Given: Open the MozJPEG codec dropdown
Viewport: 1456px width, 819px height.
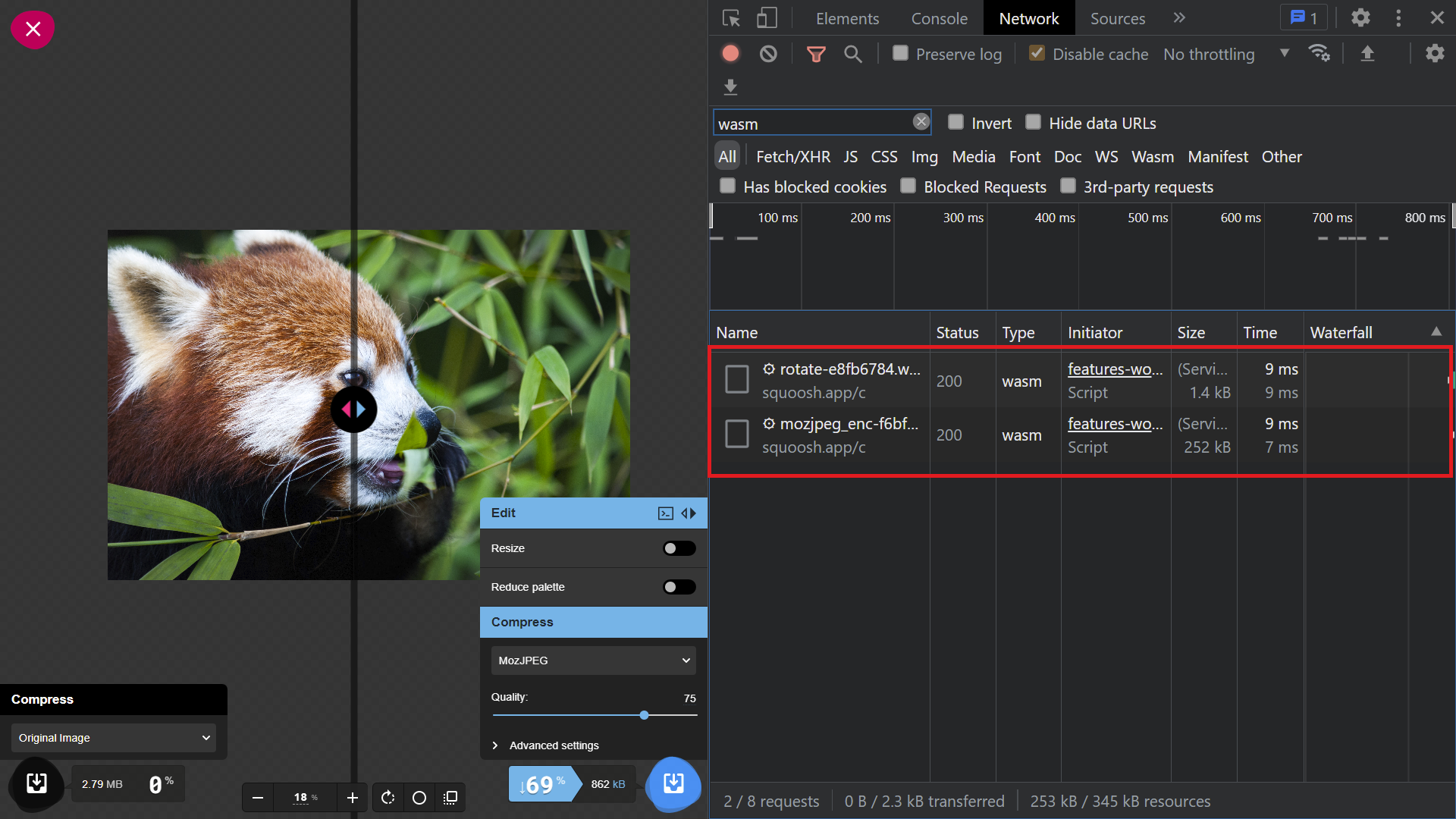Looking at the screenshot, I should [593, 661].
